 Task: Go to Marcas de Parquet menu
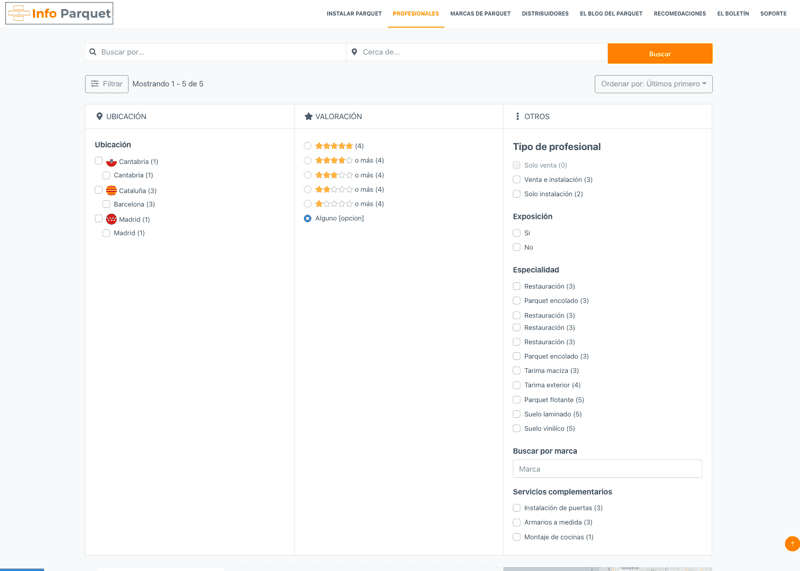coord(480,14)
